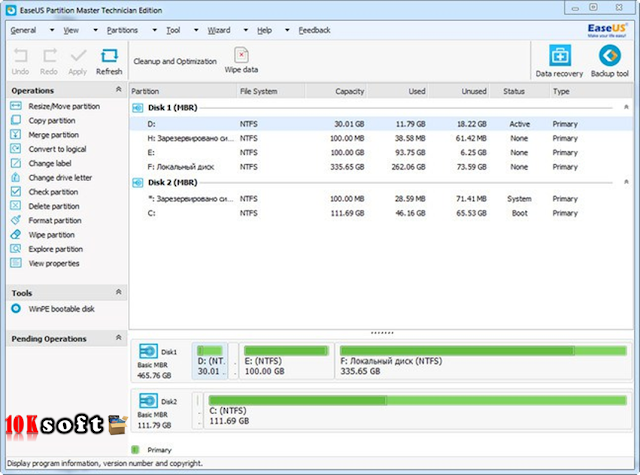Image resolution: width=640 pixels, height=475 pixels.
Task: Click the Wipe partition eraser icon
Action: 16,235
